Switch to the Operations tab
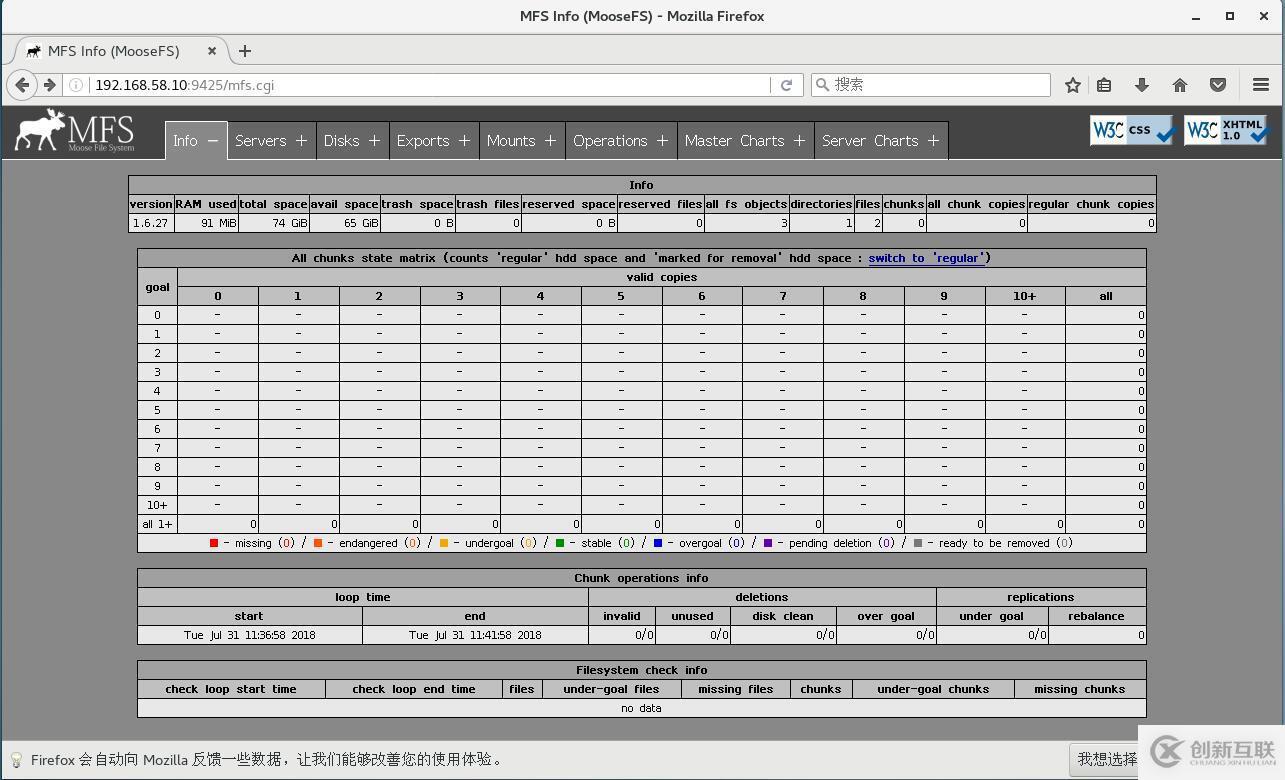Image resolution: width=1285 pixels, height=780 pixels. point(610,141)
